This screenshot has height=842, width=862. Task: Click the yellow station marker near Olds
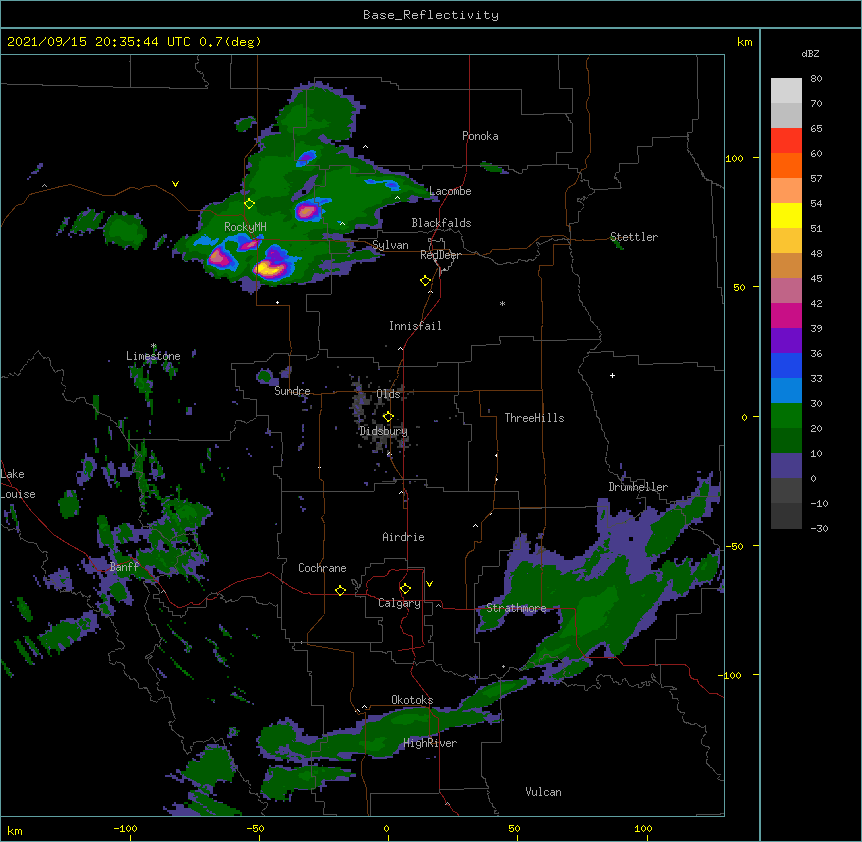point(388,417)
